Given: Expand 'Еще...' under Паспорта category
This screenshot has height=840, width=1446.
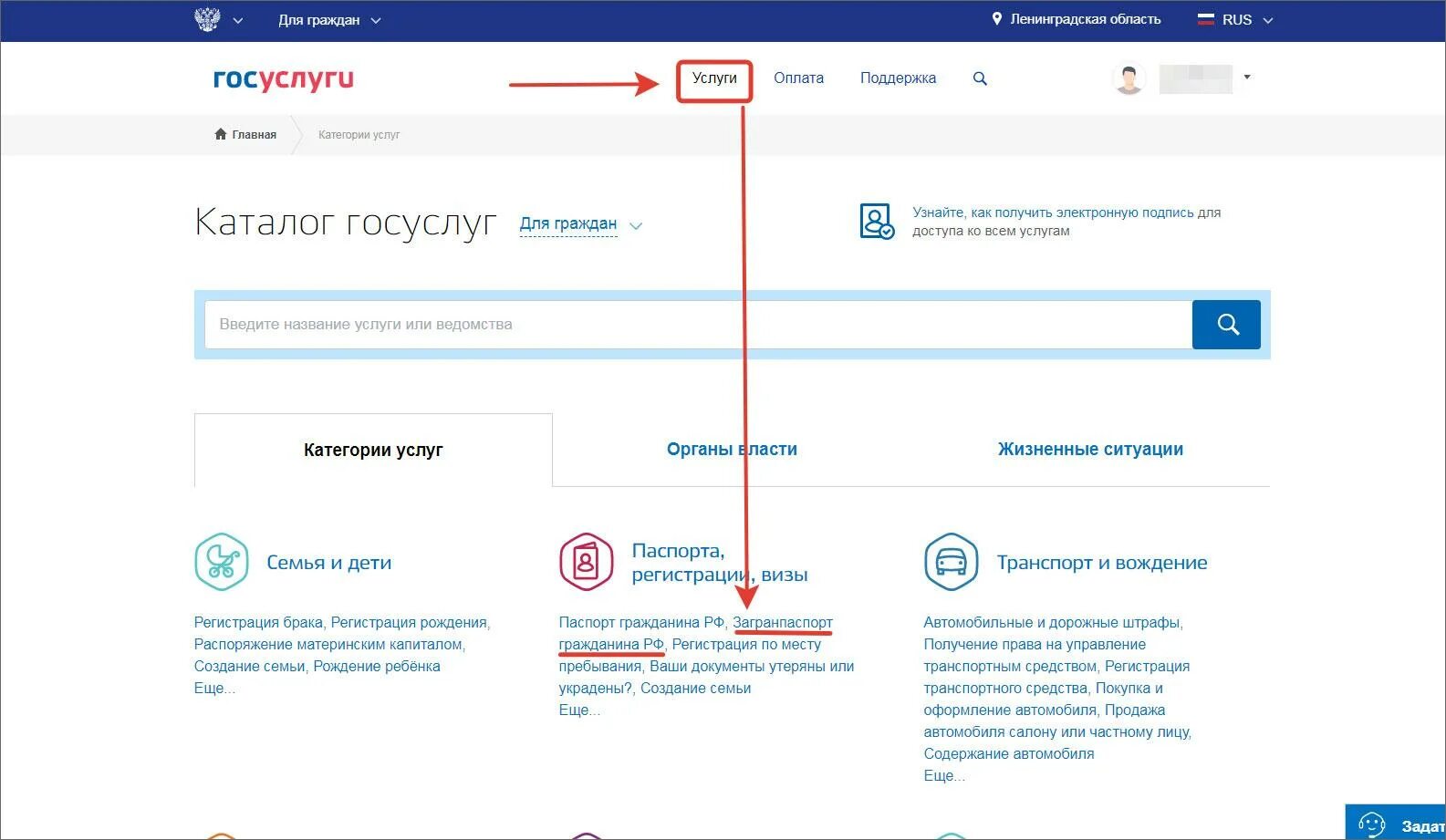Looking at the screenshot, I should (x=579, y=710).
